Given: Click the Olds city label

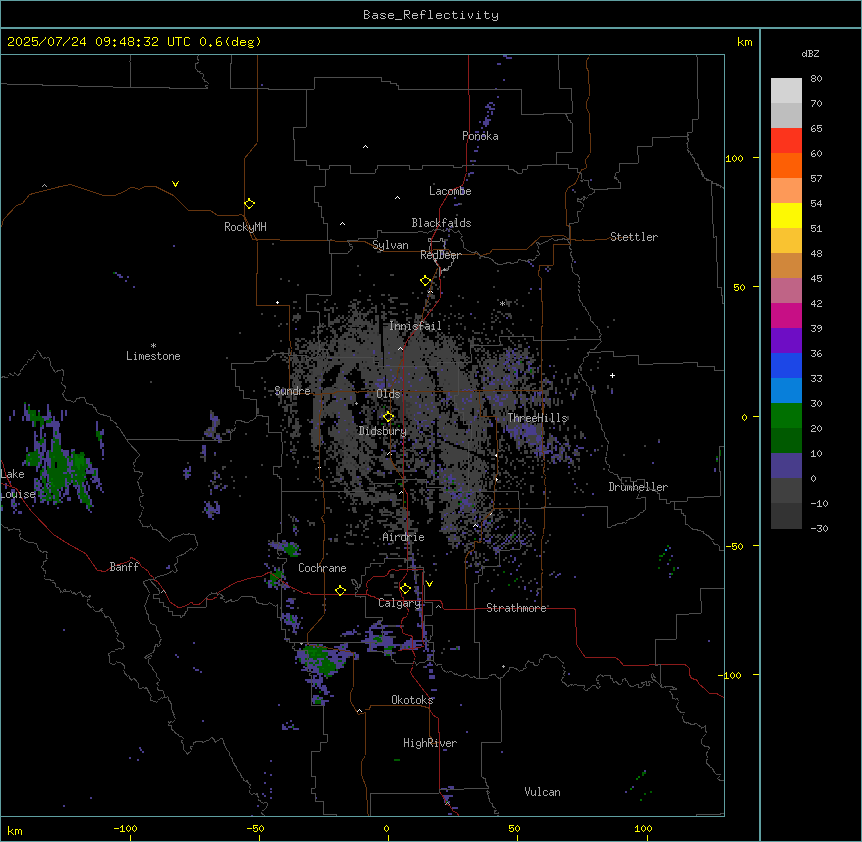Looking at the screenshot, I should coord(388,394).
